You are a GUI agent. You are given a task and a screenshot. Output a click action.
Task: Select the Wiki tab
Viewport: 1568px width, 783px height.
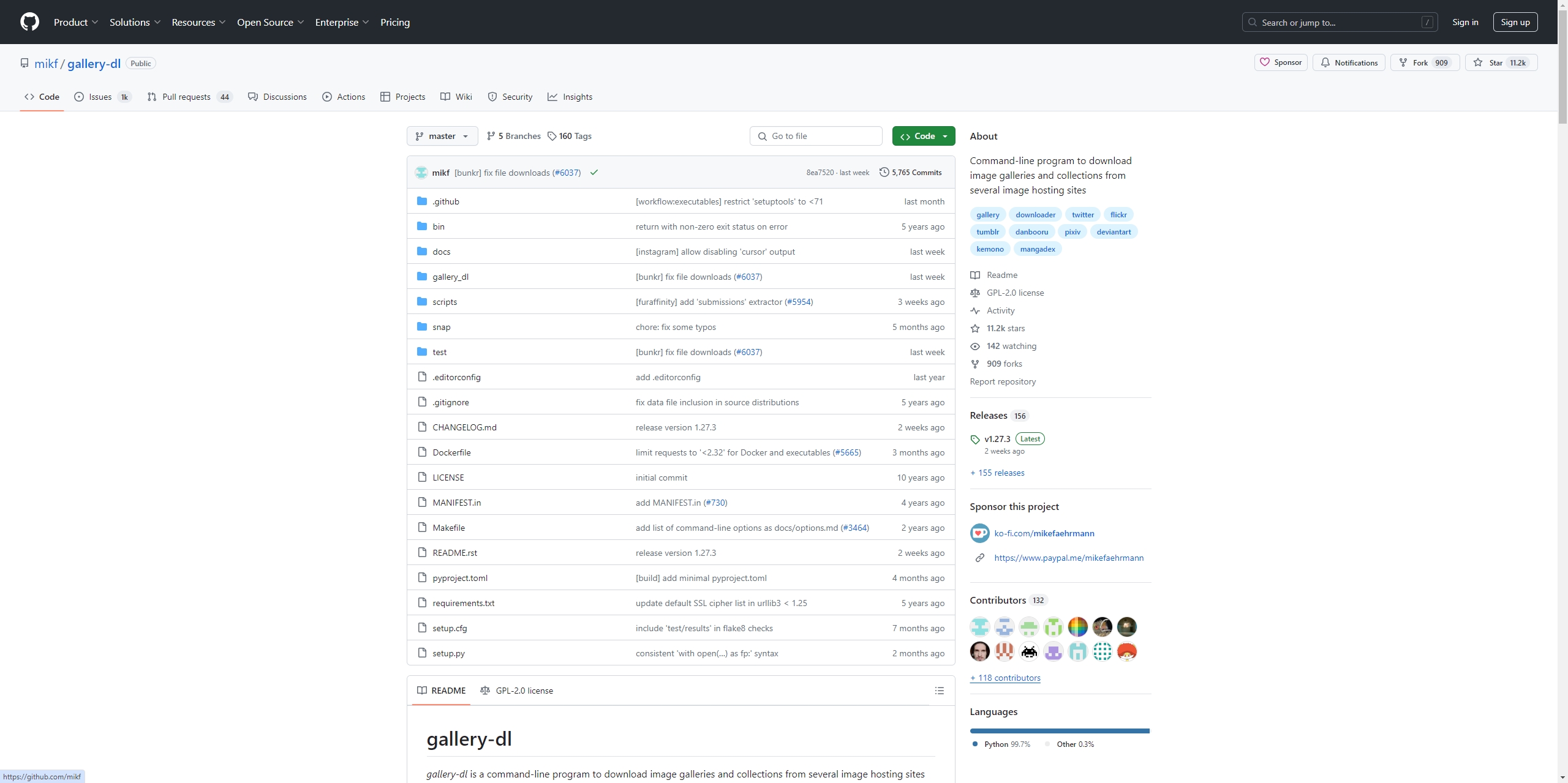[464, 97]
